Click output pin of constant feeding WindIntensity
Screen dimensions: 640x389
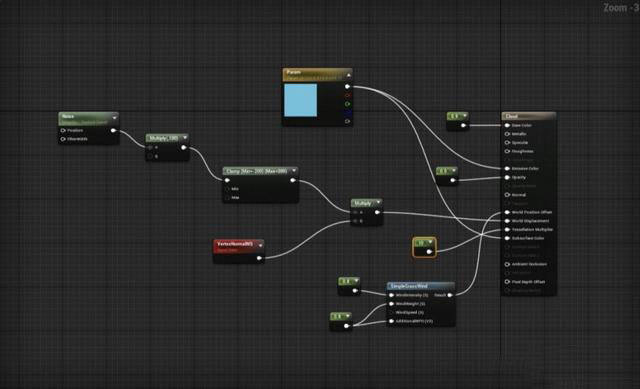point(355,291)
